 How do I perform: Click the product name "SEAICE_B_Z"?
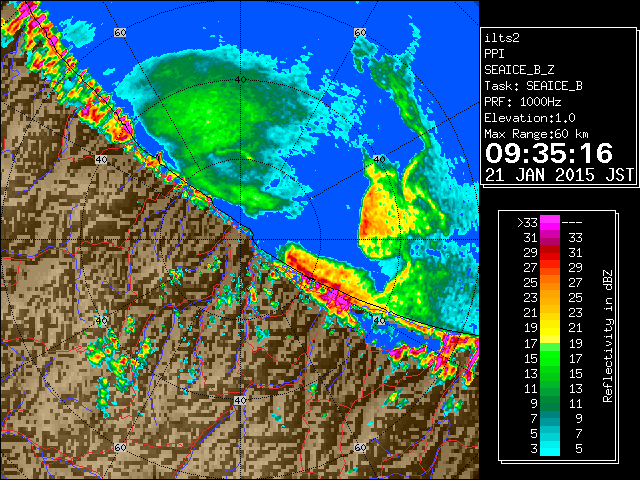click(x=519, y=70)
